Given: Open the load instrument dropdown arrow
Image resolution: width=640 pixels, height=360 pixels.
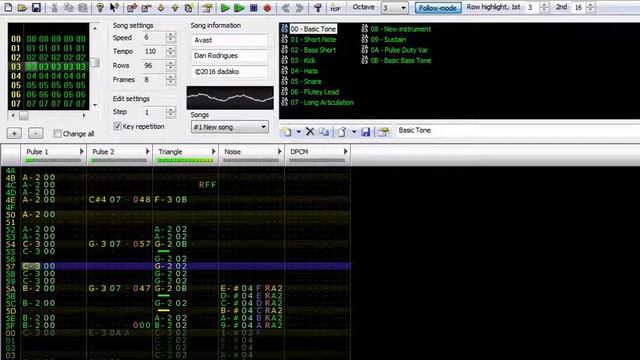Looking at the screenshot, I should point(354,132).
